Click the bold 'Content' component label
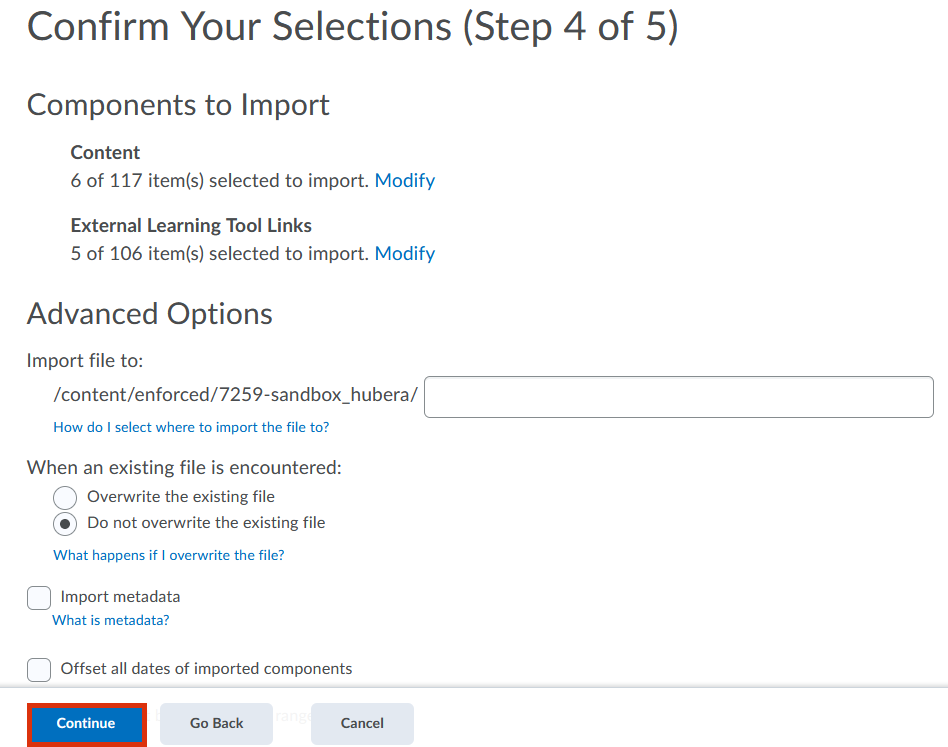This screenshot has width=948, height=747. click(x=105, y=153)
